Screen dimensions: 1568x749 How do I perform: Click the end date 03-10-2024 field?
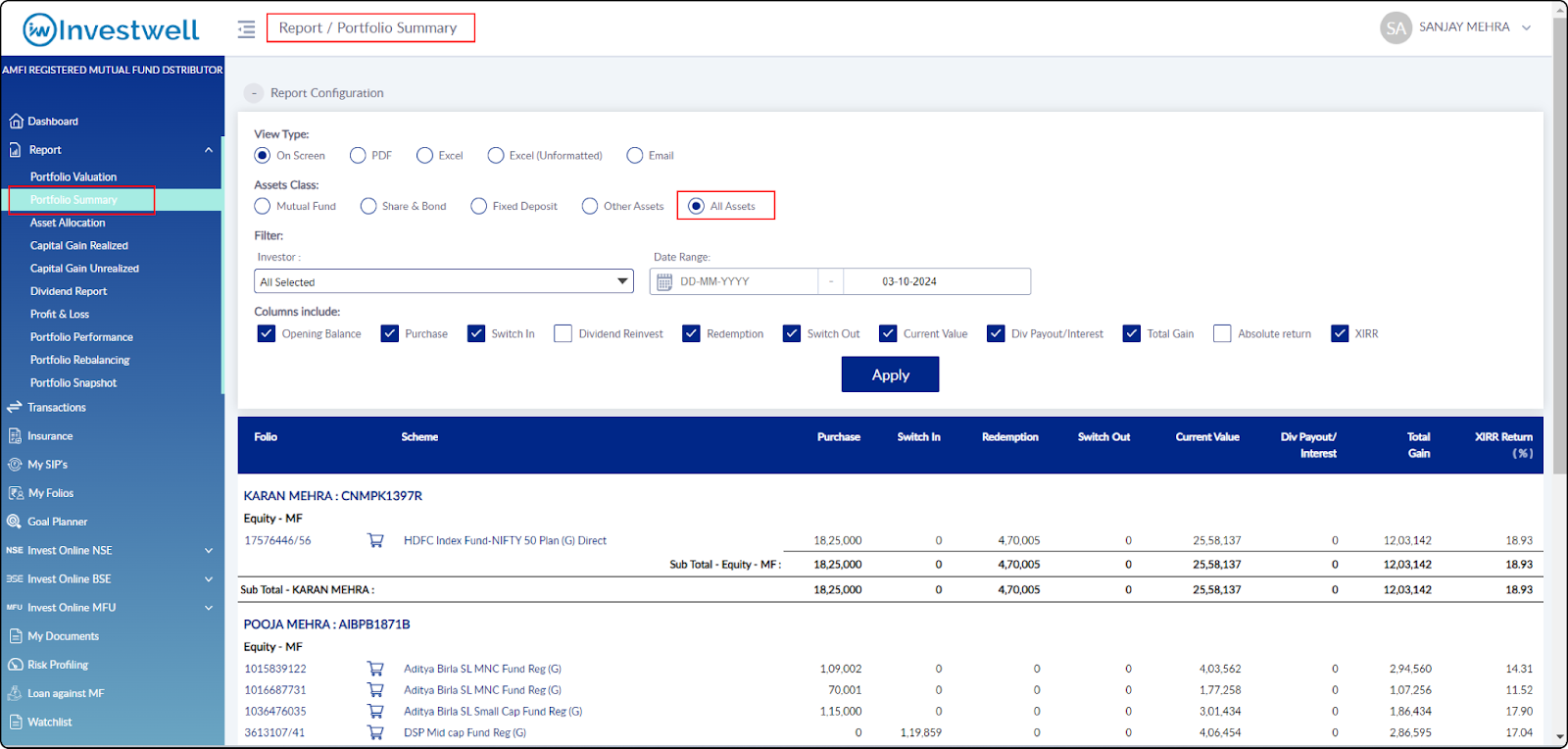[x=936, y=281]
